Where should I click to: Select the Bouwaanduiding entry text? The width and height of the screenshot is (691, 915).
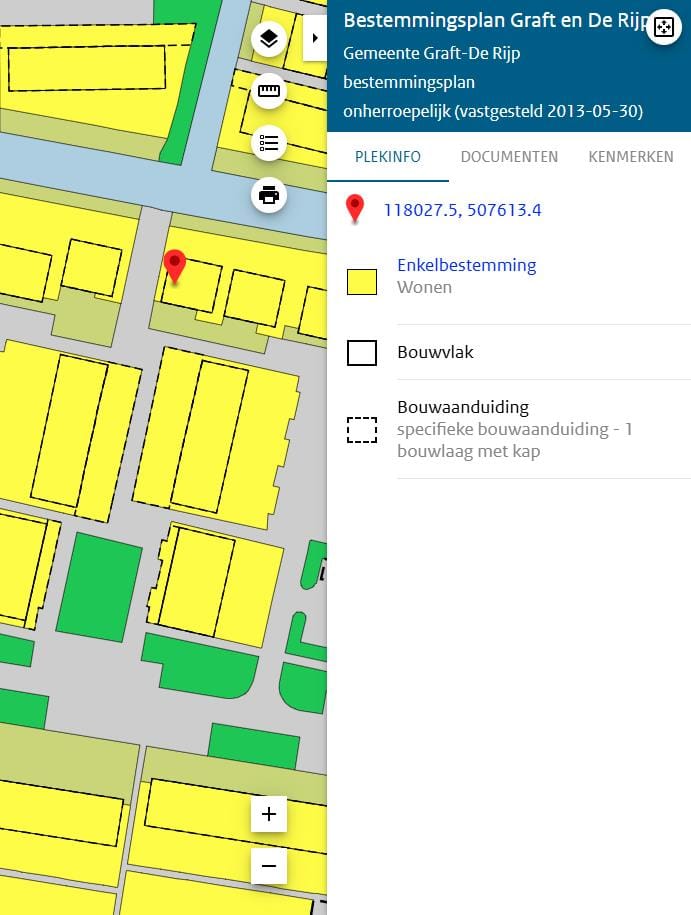click(463, 408)
